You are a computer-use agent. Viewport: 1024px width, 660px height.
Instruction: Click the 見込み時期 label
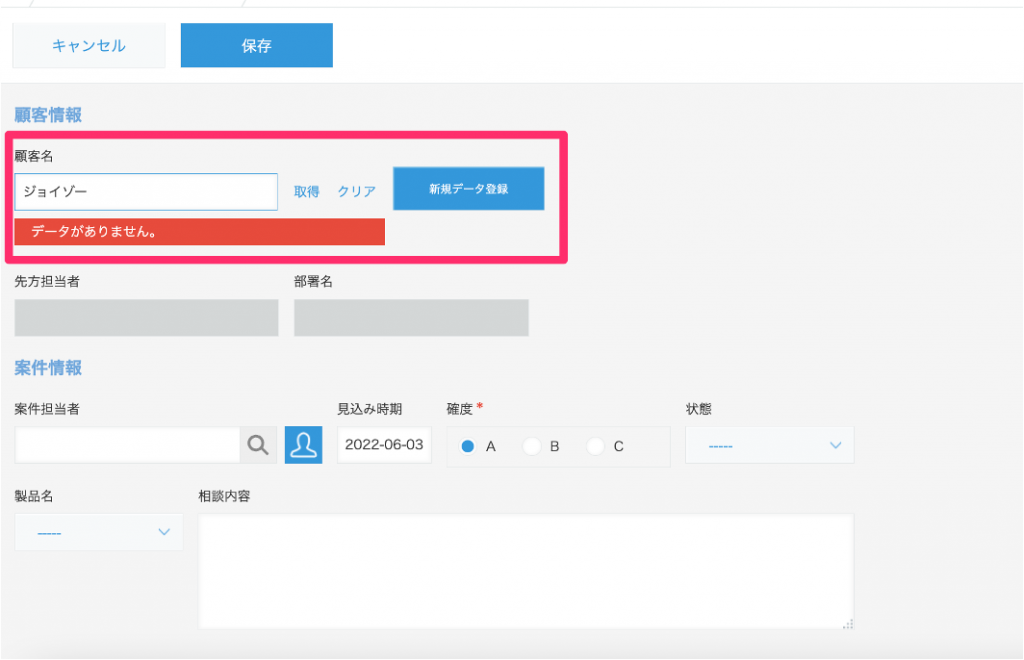pyautogui.click(x=370, y=409)
